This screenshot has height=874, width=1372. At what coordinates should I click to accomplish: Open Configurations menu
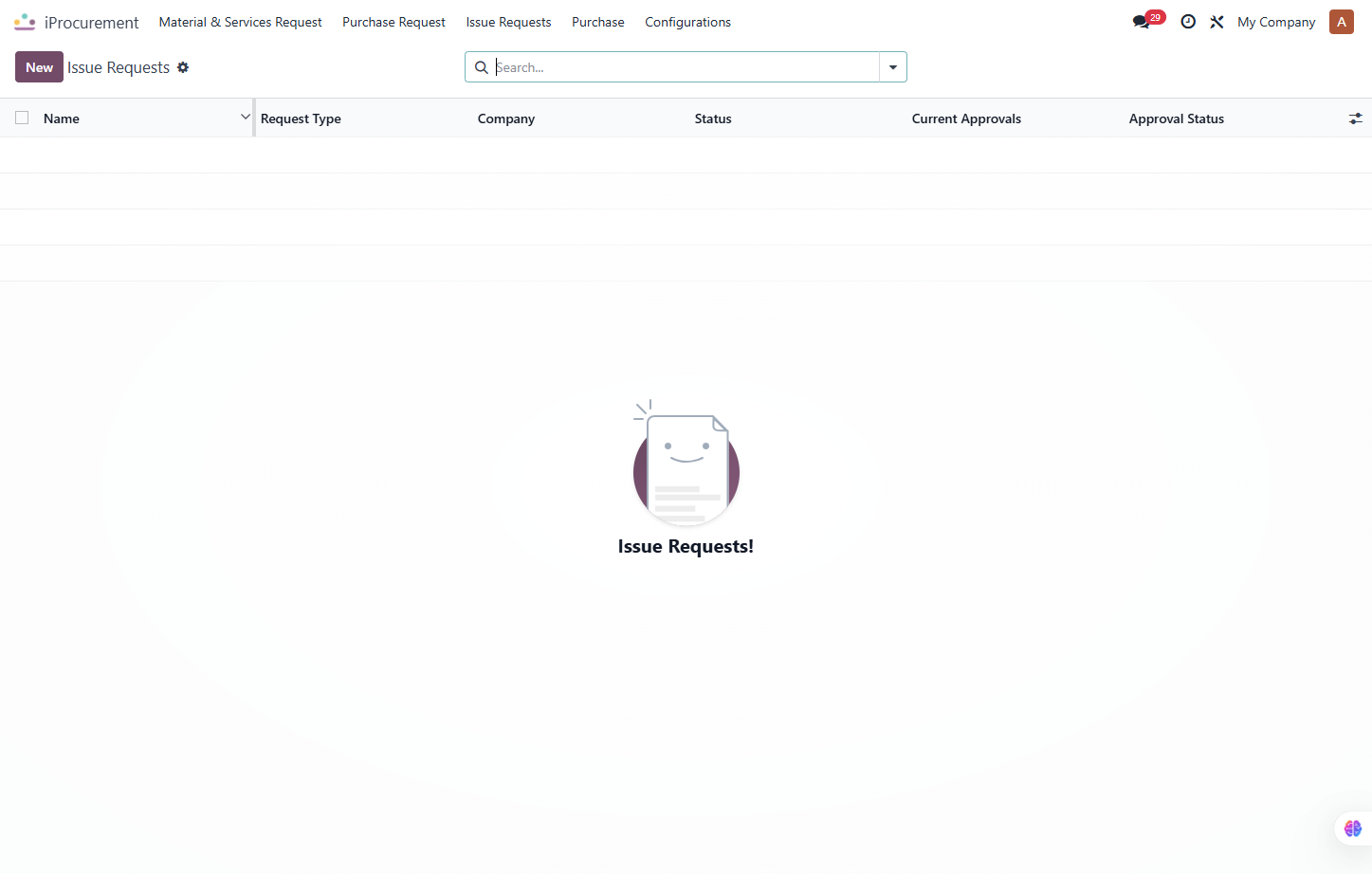(x=687, y=22)
